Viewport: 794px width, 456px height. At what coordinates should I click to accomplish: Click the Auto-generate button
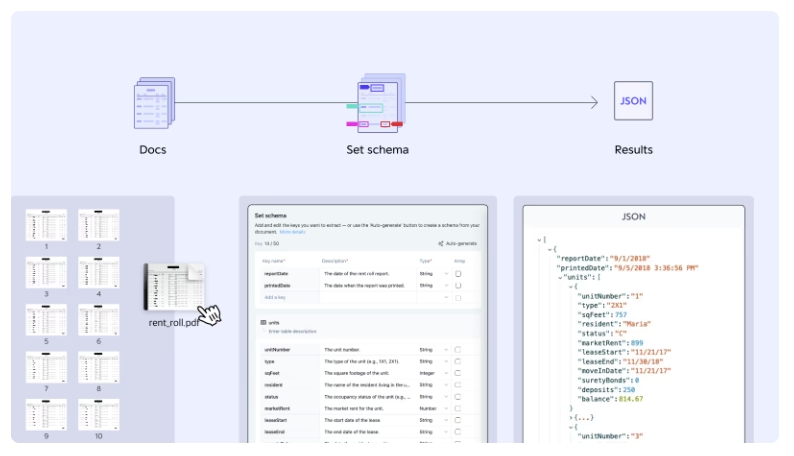pos(457,243)
